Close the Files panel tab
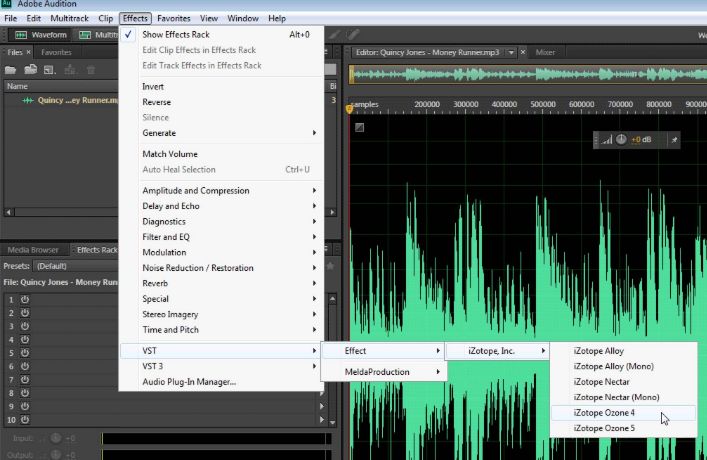This screenshot has width=707, height=460. (x=28, y=52)
